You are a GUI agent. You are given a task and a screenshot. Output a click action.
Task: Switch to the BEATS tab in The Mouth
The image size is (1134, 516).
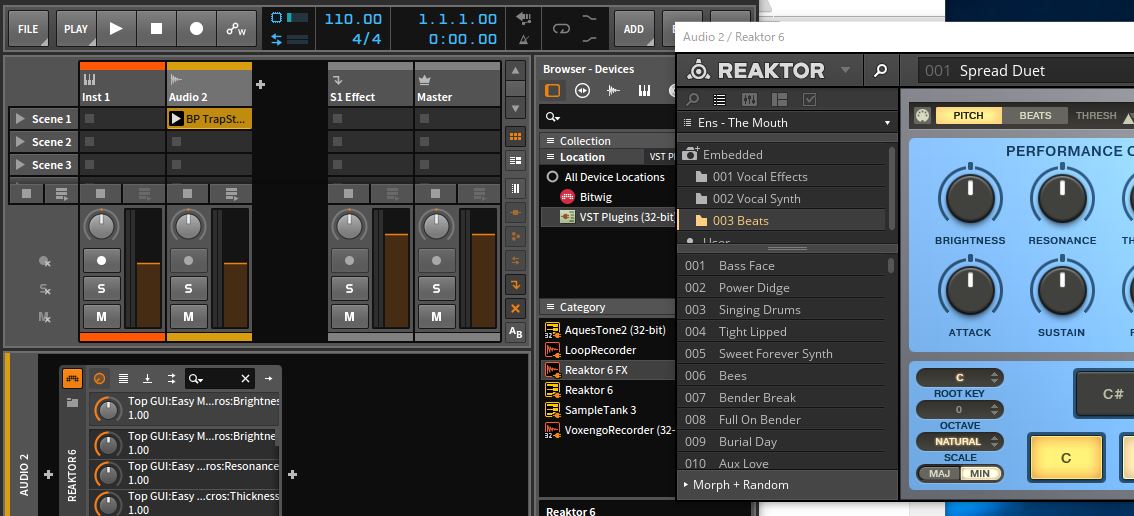pyautogui.click(x=1035, y=115)
